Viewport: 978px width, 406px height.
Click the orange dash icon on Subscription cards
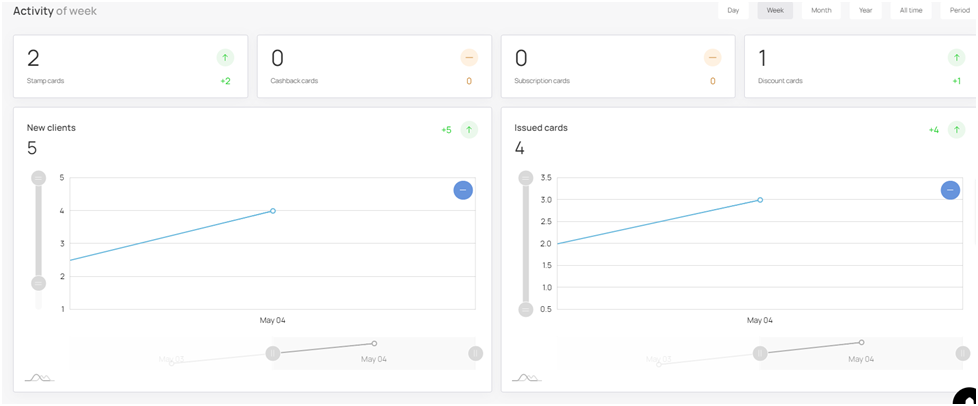click(x=712, y=58)
